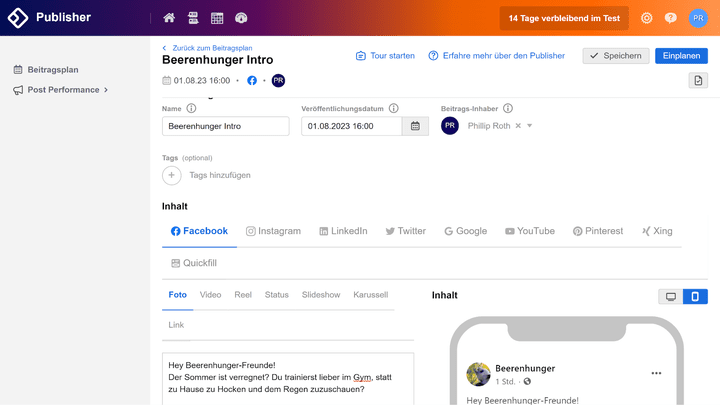Click into the Name input field
720x405 pixels.
tap(225, 126)
